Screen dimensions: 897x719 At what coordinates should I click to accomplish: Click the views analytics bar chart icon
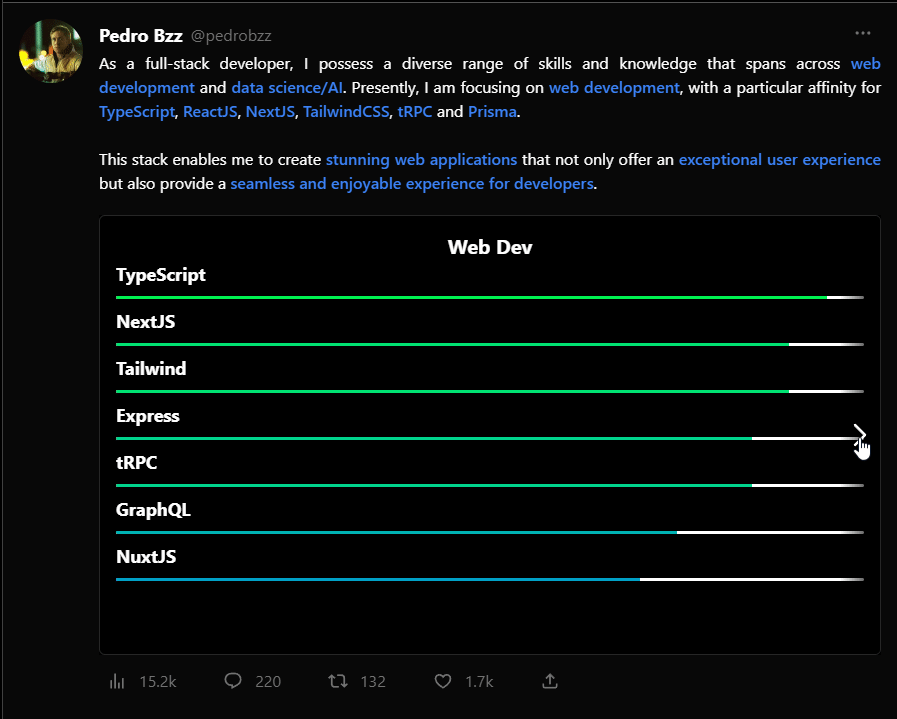click(117, 681)
